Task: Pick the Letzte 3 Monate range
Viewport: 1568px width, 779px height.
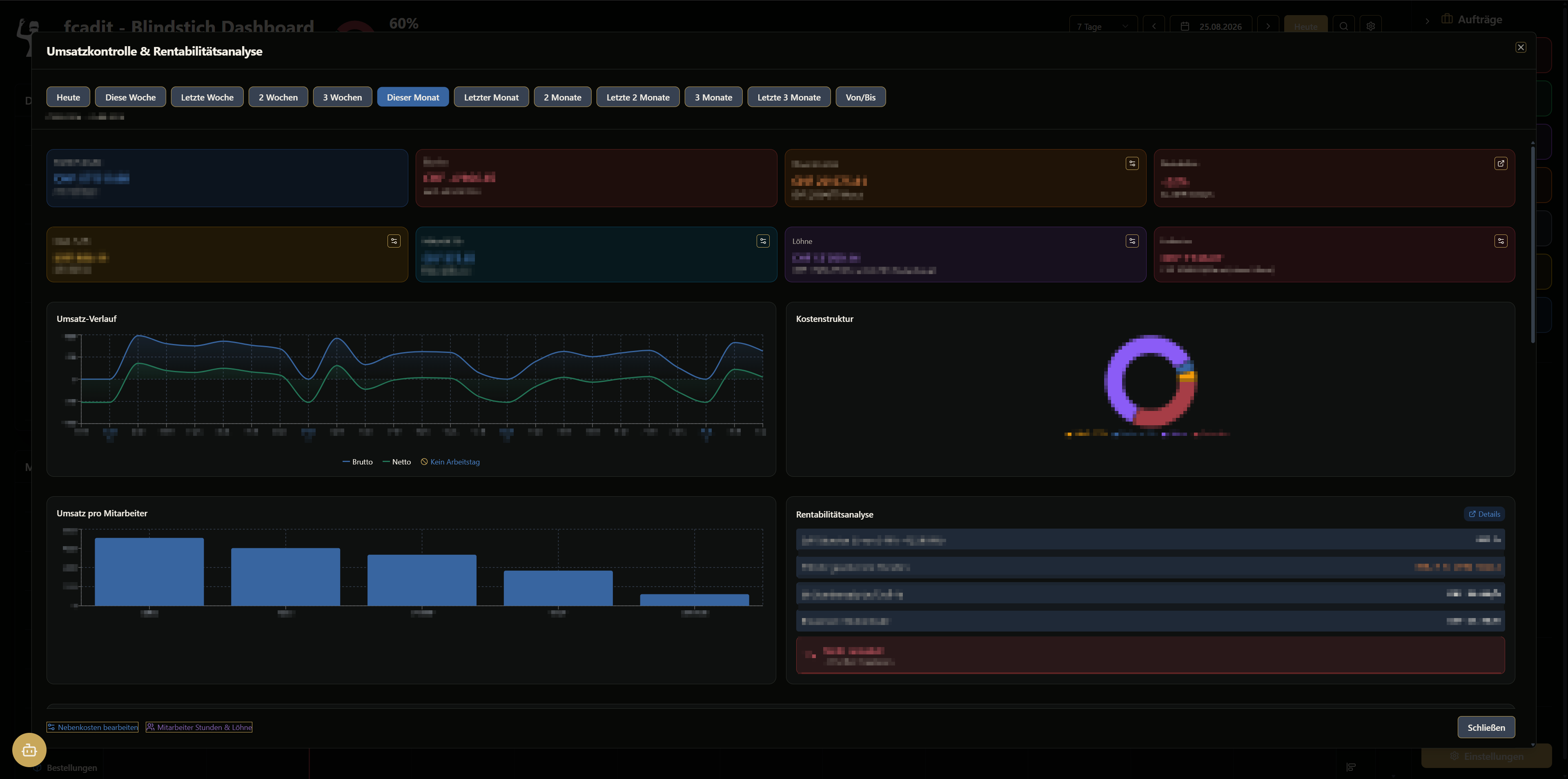Action: pos(789,97)
